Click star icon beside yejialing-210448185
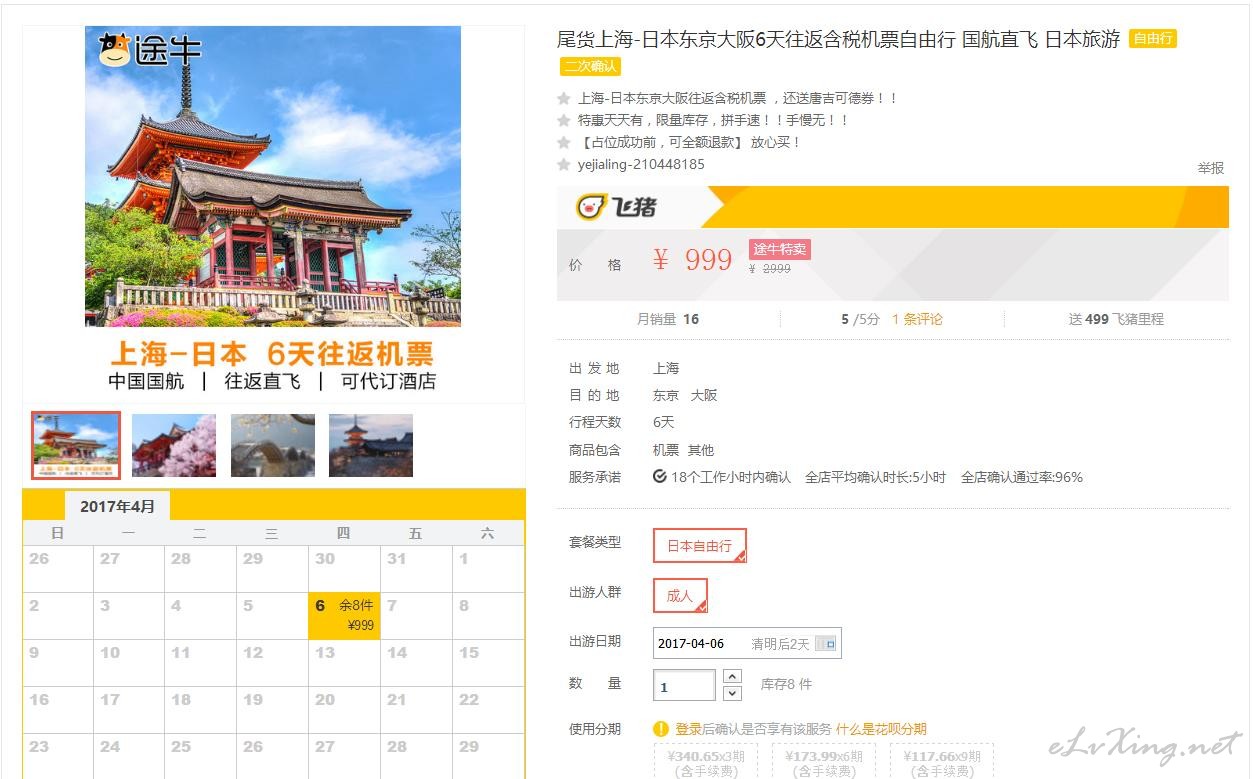 coord(564,164)
